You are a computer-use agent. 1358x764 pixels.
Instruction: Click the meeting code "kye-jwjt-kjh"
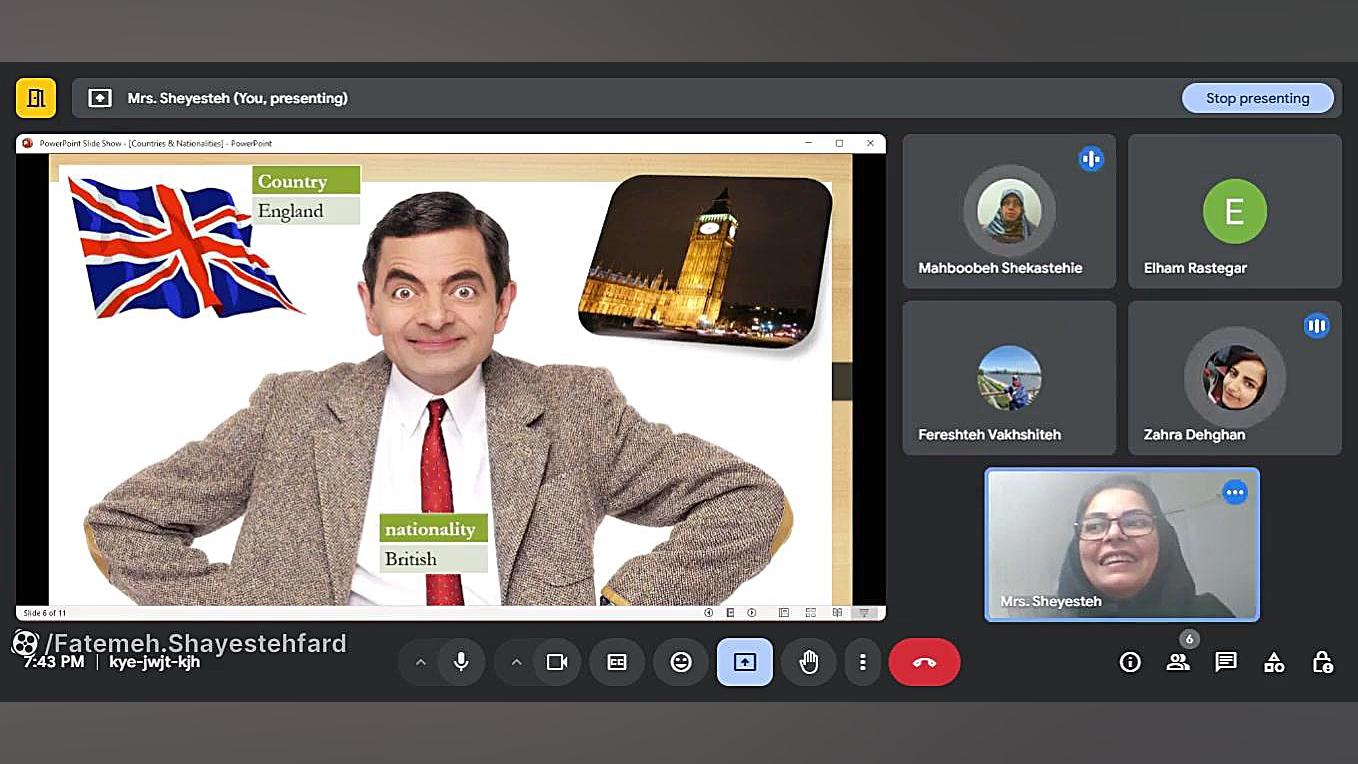tap(154, 662)
